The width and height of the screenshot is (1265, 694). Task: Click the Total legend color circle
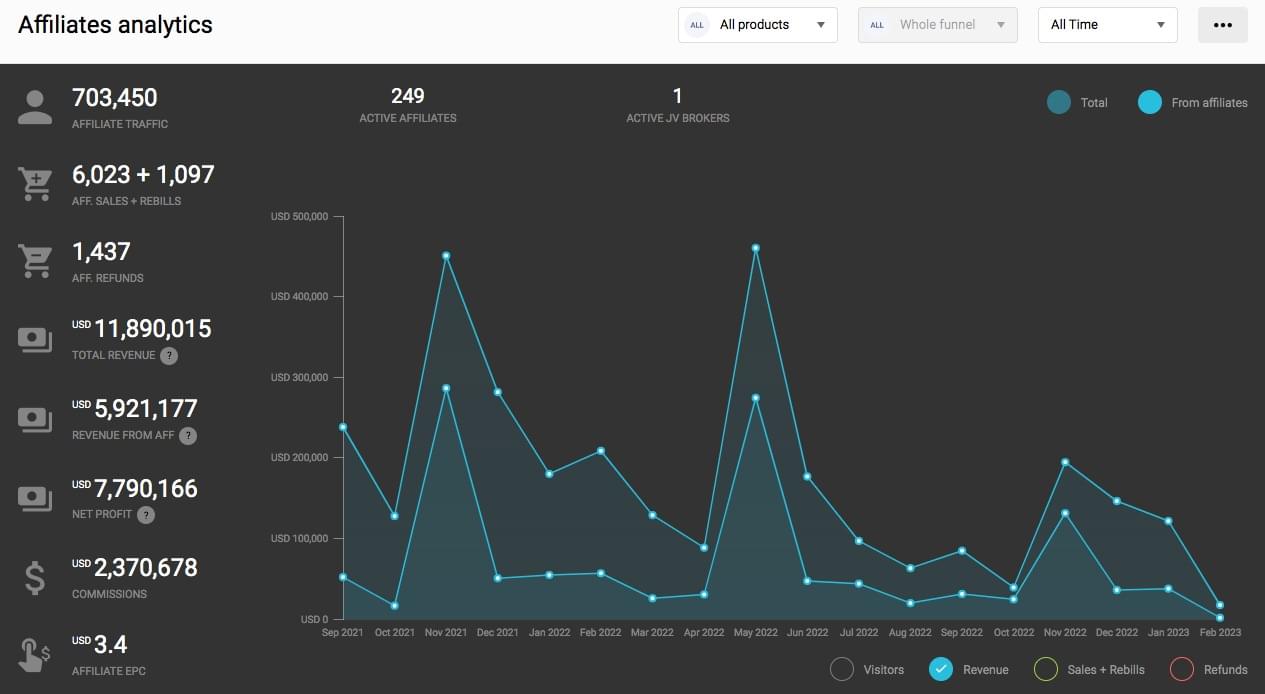click(x=1059, y=102)
